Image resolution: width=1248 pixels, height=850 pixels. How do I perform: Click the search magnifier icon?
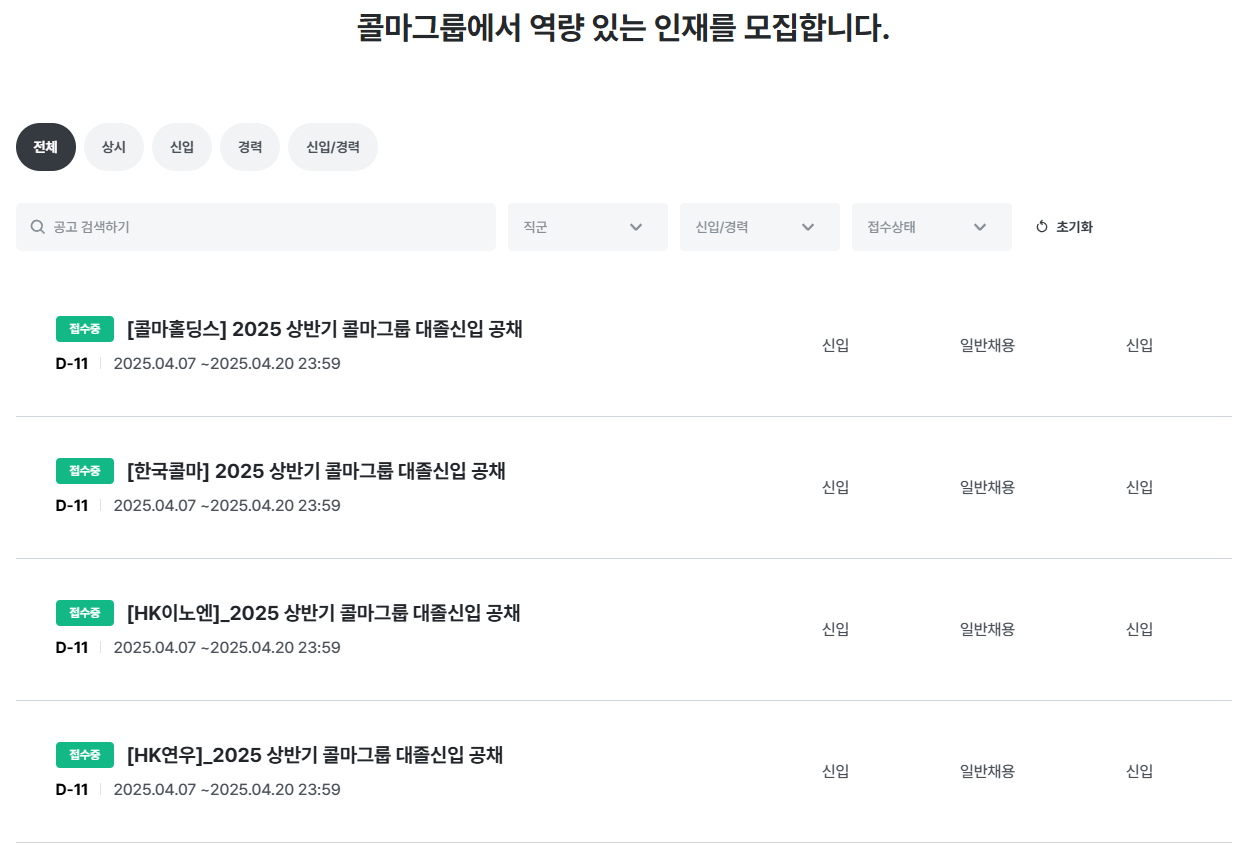pos(37,227)
